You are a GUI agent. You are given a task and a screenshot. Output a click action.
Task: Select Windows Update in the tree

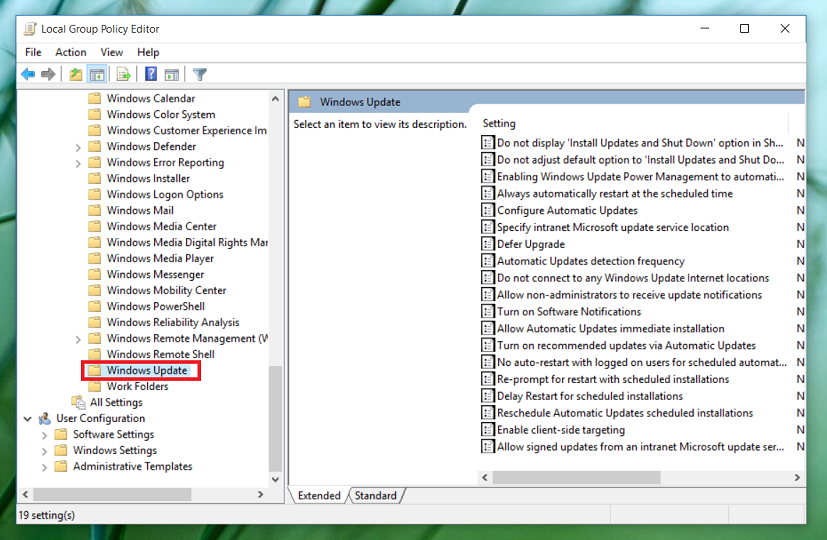[147, 370]
